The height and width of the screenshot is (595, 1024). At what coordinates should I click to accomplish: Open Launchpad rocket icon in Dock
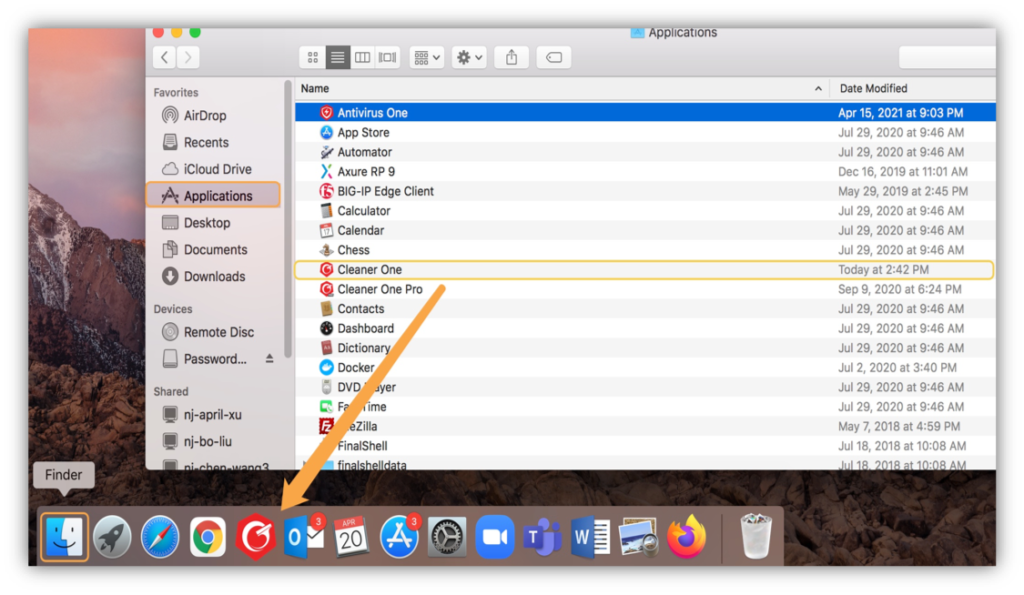coord(112,538)
